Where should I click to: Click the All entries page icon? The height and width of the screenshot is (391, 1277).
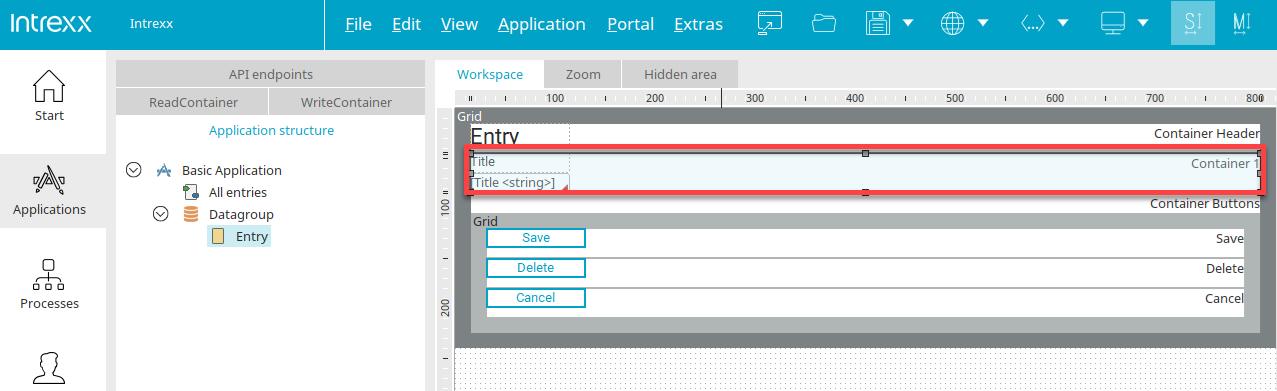[190, 192]
